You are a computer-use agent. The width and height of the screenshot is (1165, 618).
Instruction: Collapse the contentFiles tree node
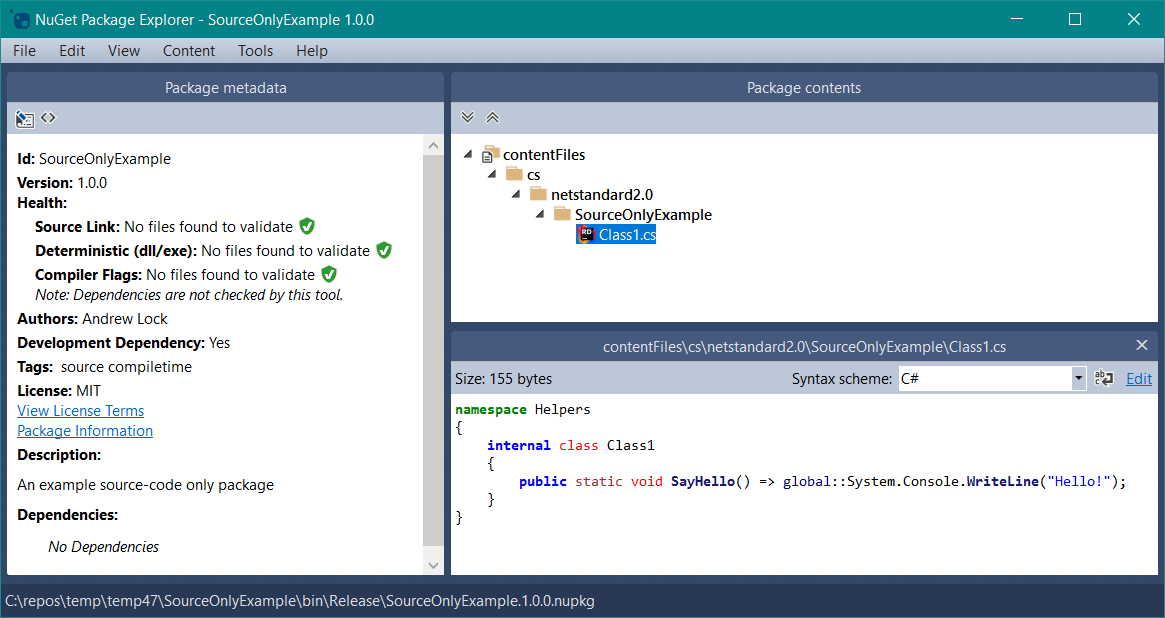467,154
